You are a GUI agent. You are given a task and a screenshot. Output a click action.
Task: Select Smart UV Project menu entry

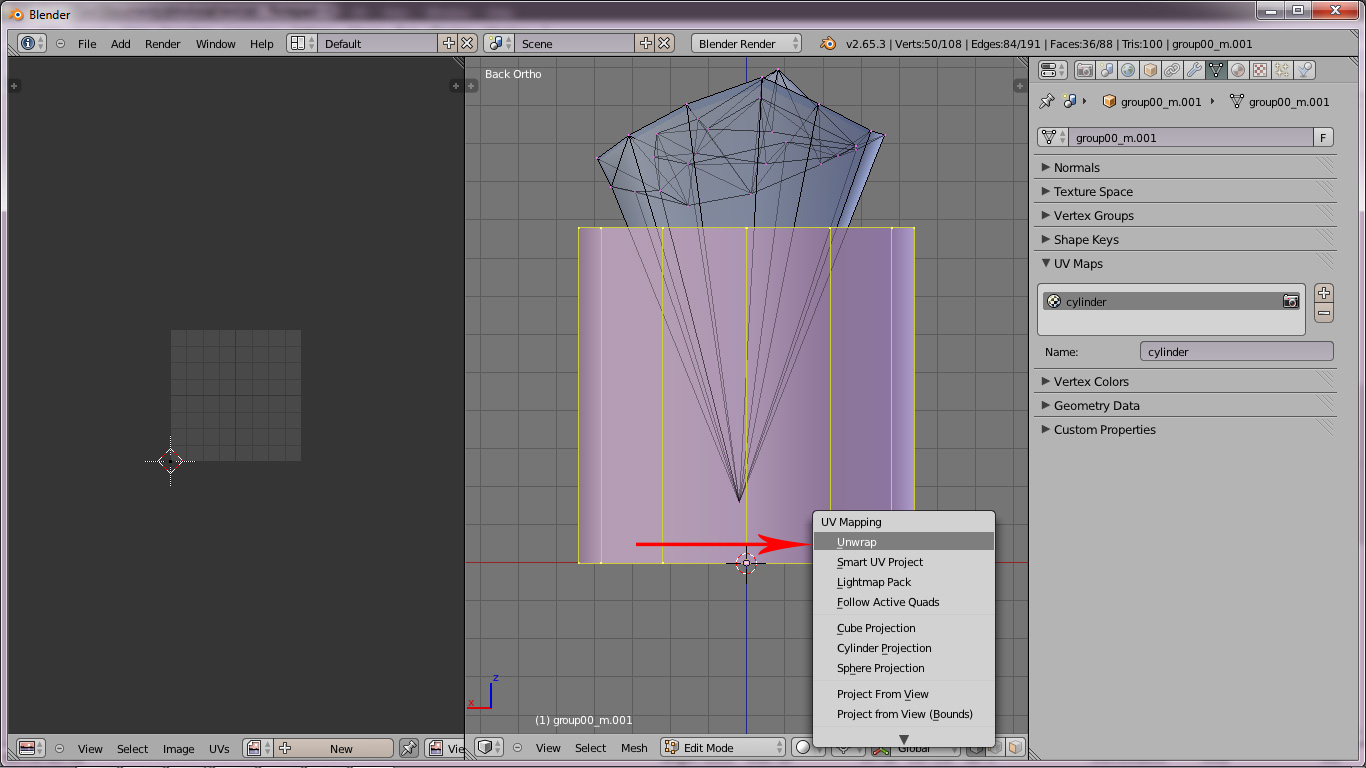880,562
